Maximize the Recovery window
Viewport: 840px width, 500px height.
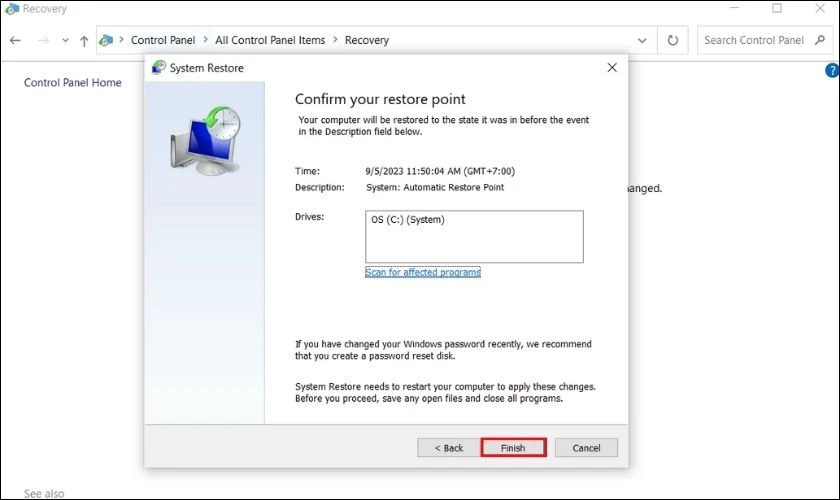(x=777, y=8)
